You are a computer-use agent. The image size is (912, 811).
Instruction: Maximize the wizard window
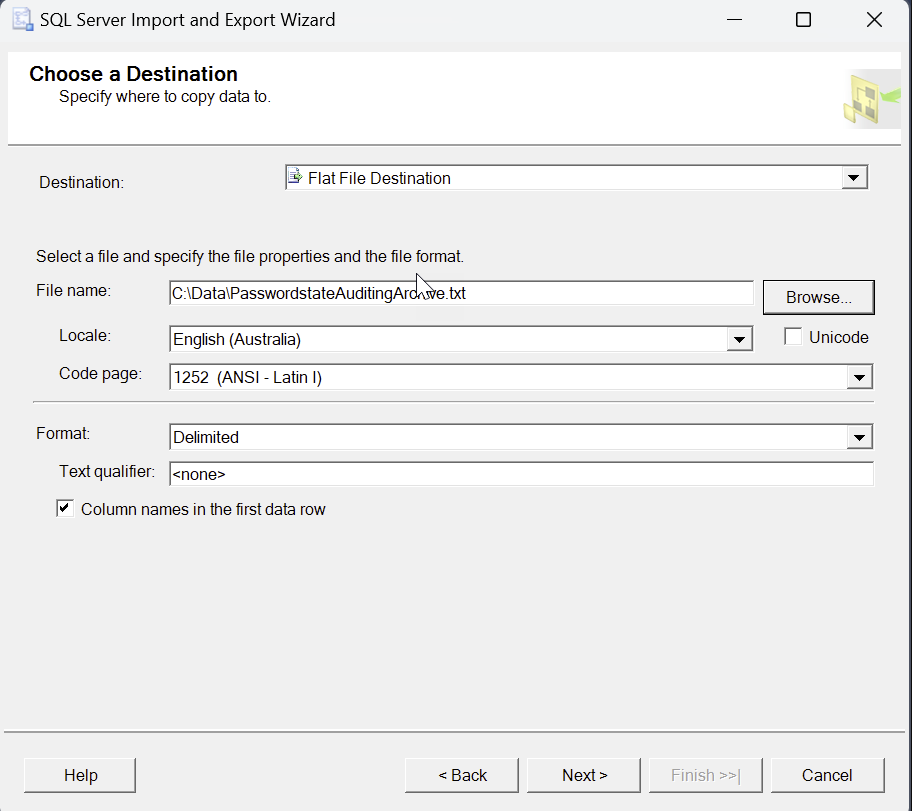click(803, 20)
